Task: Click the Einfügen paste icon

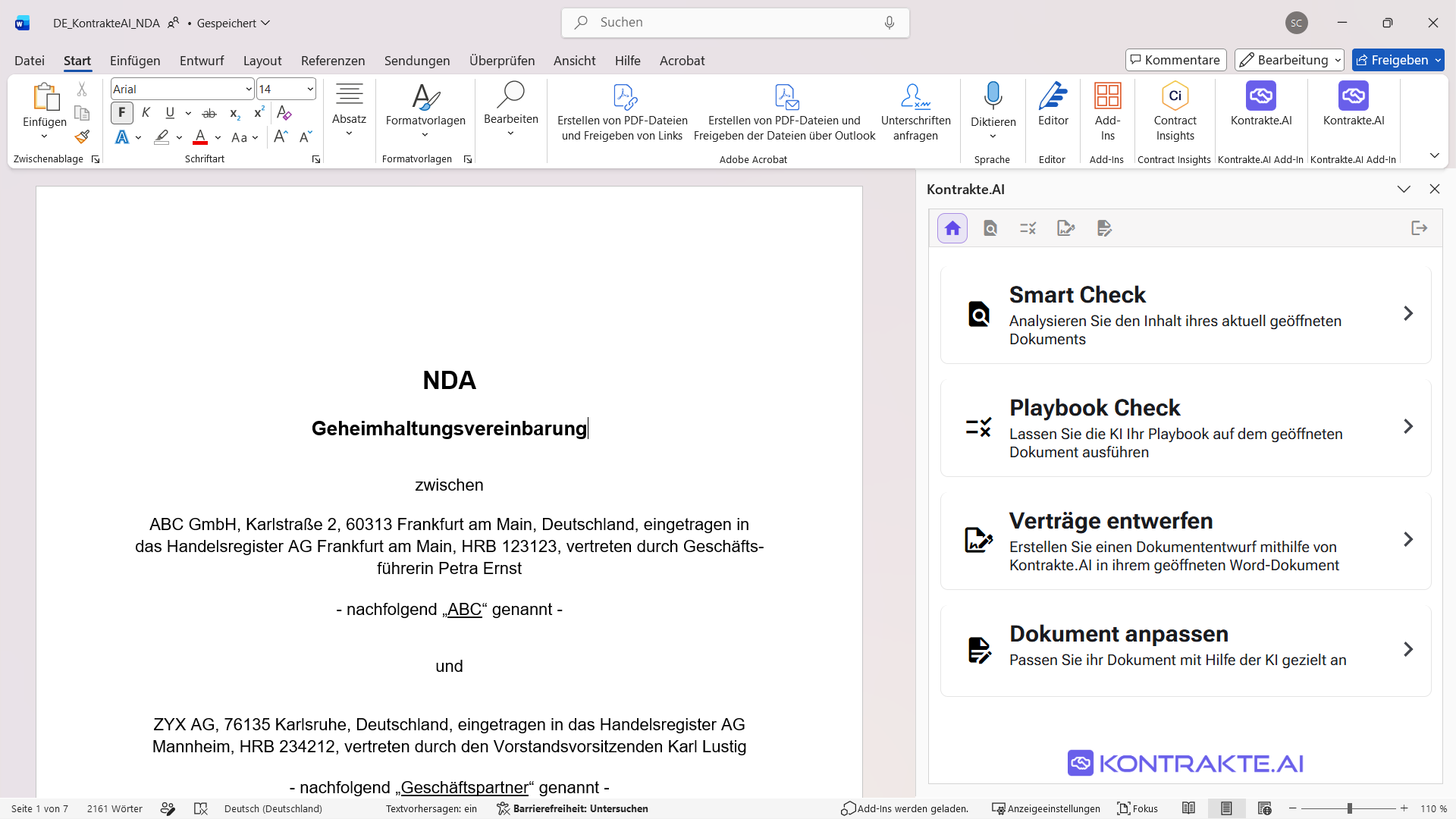Action: point(45,97)
